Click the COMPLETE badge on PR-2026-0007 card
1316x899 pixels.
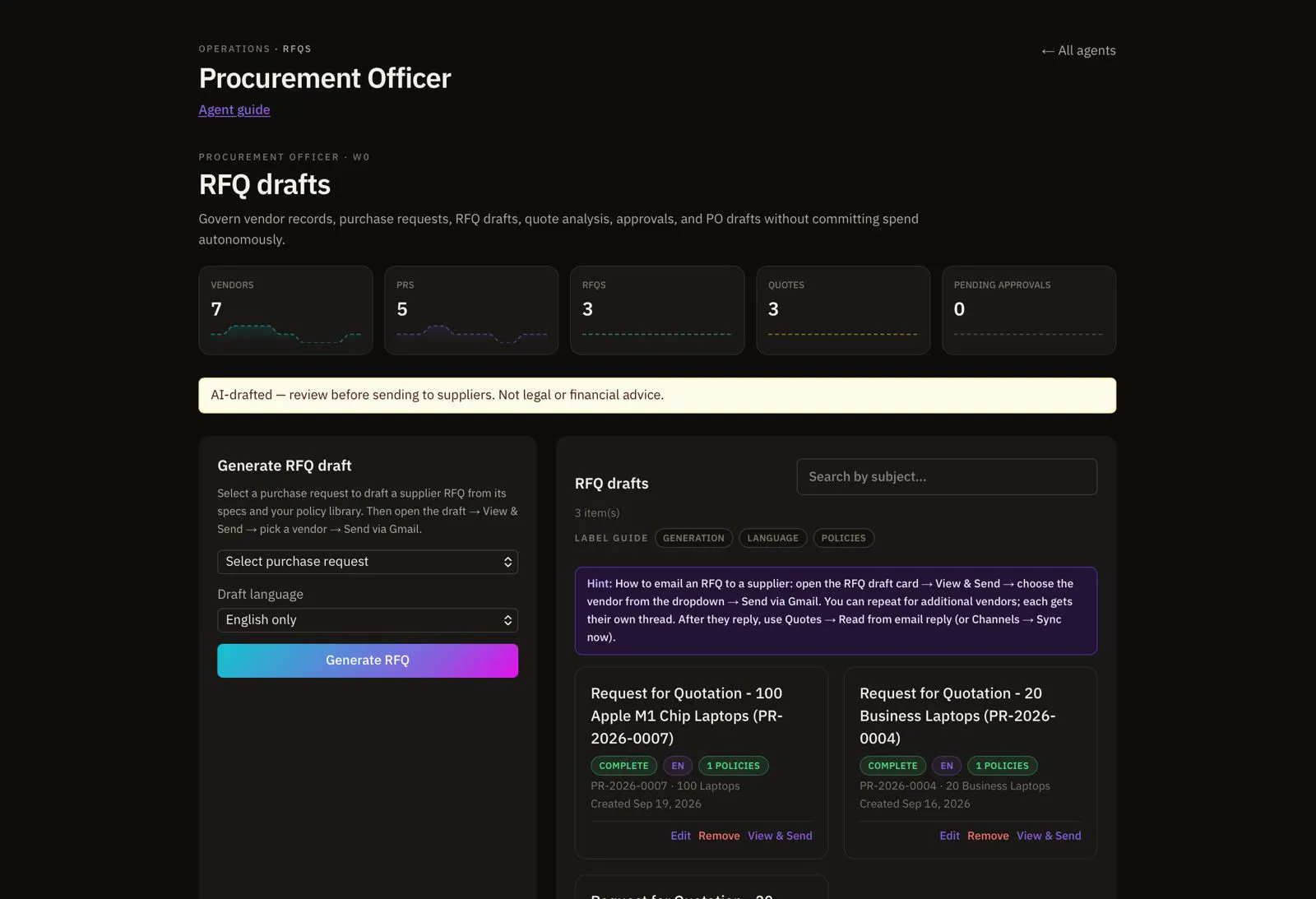623,766
